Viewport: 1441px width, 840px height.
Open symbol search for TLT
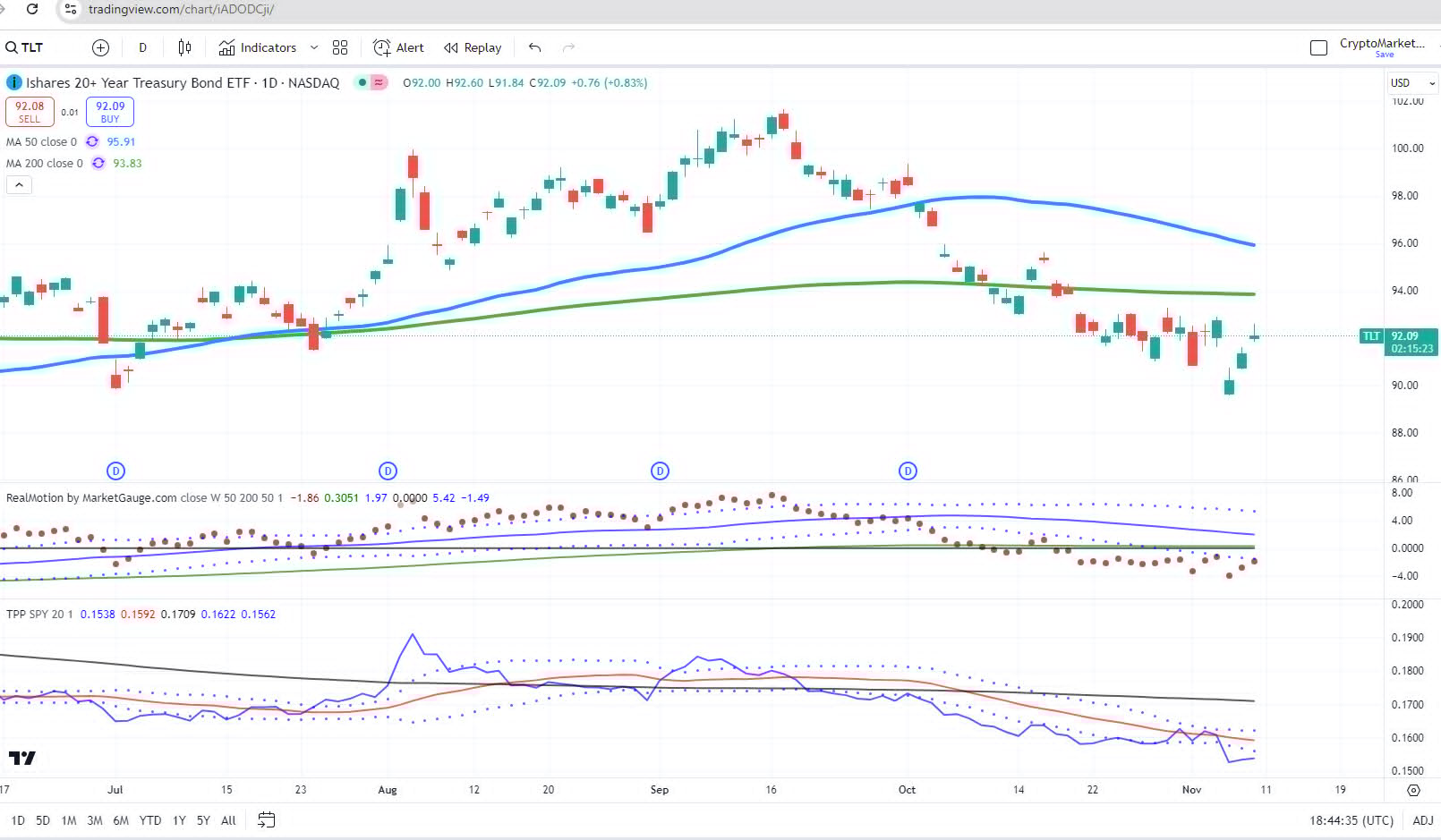pyautogui.click(x=25, y=47)
